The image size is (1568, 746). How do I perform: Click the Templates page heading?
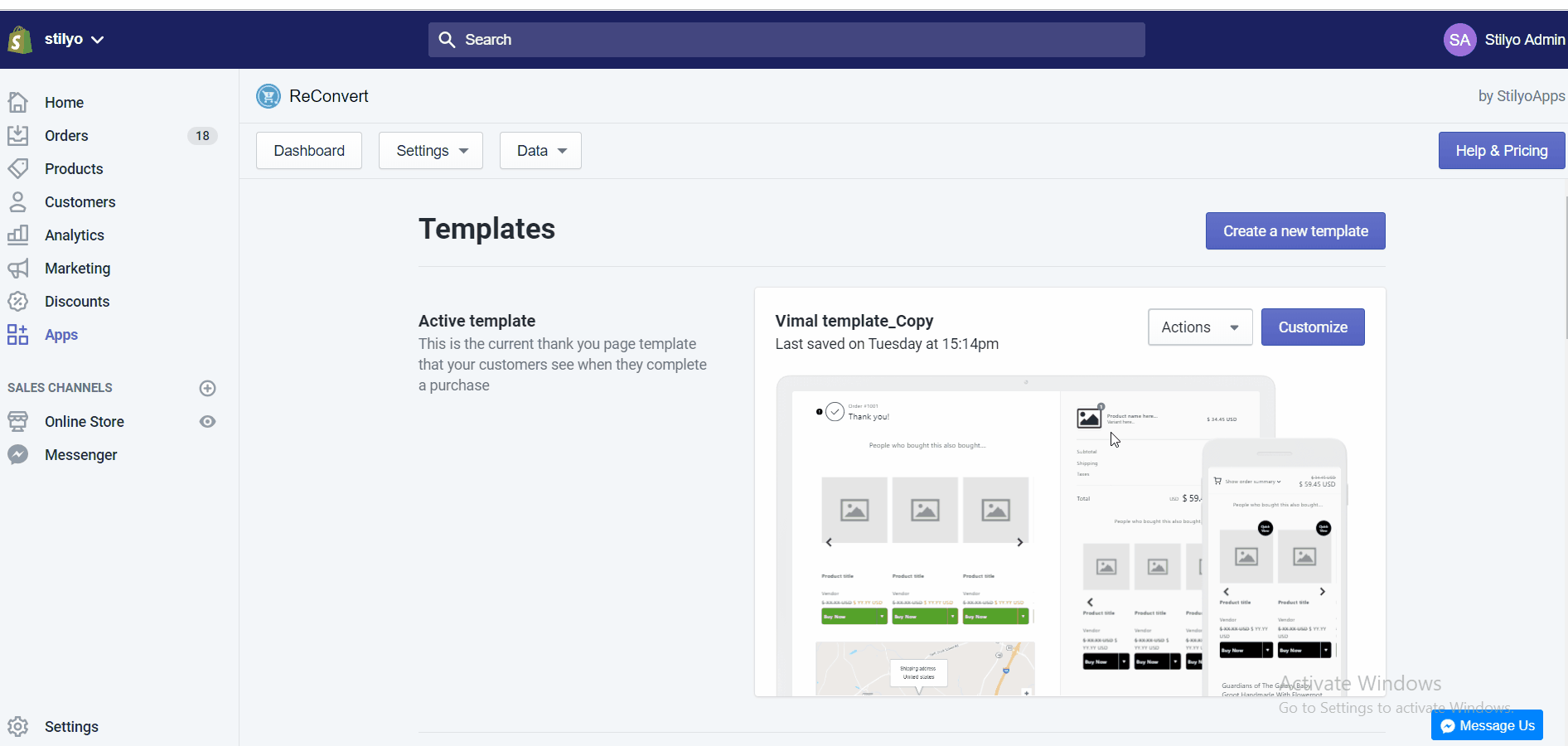pyautogui.click(x=486, y=229)
